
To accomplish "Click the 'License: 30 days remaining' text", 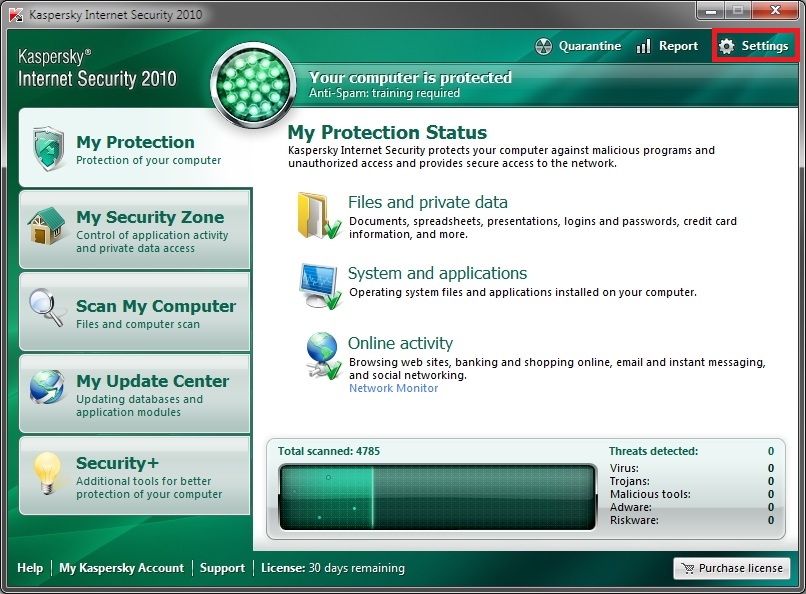I will [x=333, y=568].
